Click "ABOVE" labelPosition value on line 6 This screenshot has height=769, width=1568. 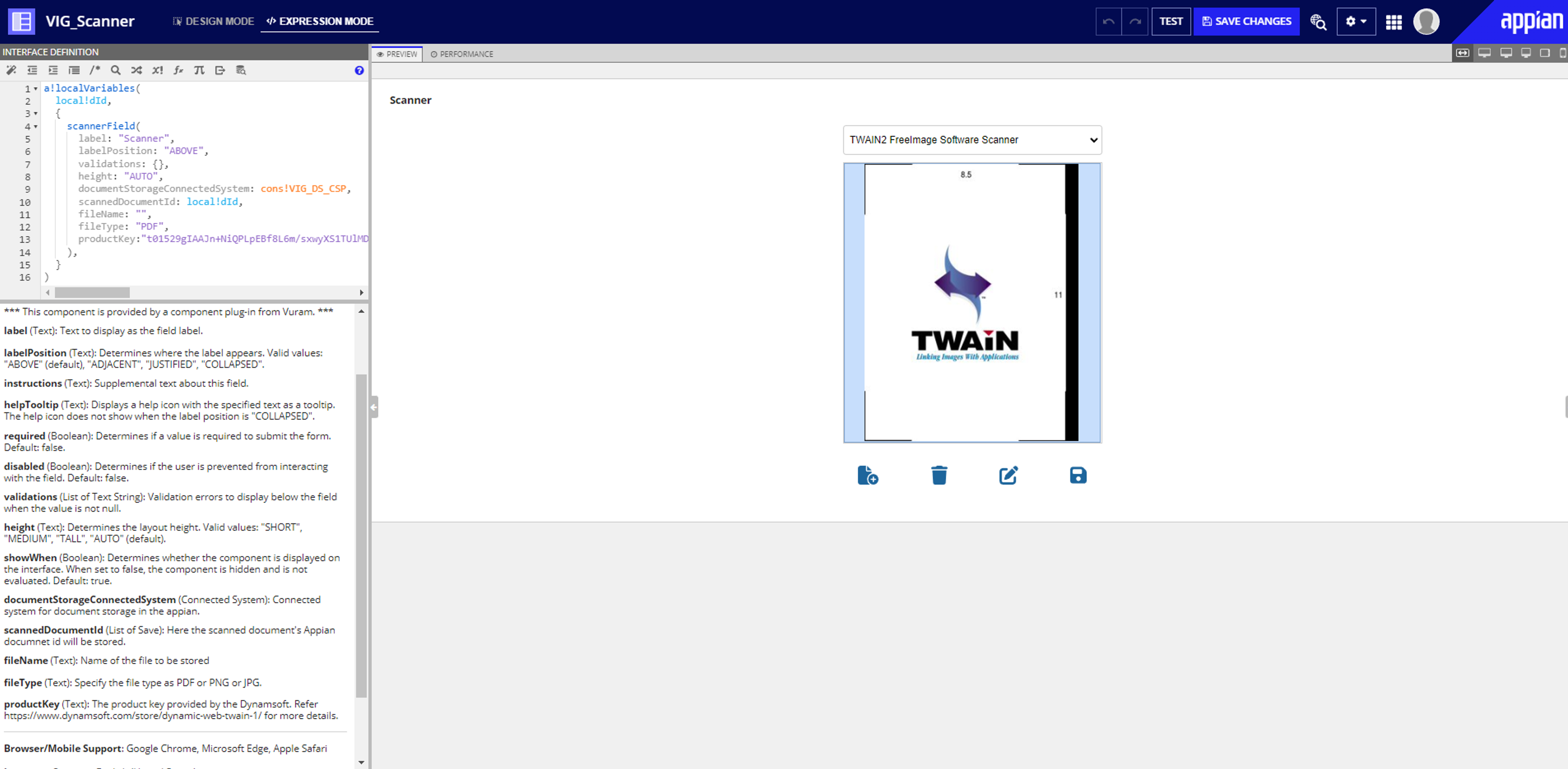pyautogui.click(x=183, y=151)
